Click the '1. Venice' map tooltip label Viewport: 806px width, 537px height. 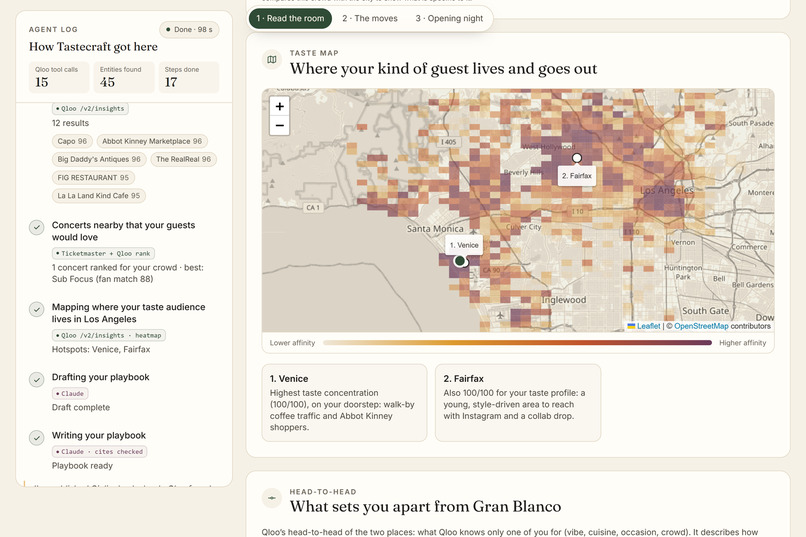(x=464, y=245)
